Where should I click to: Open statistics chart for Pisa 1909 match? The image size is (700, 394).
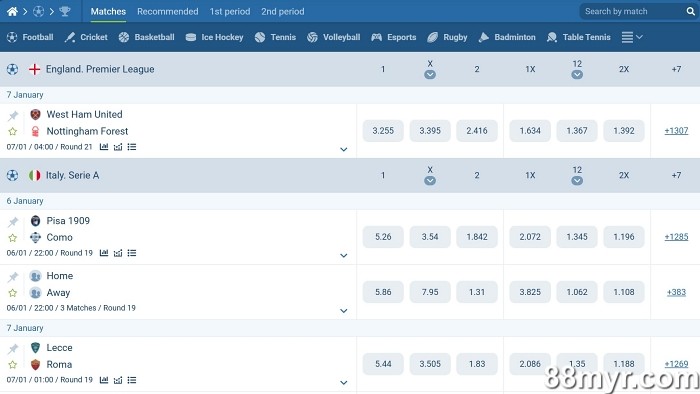(x=104, y=253)
